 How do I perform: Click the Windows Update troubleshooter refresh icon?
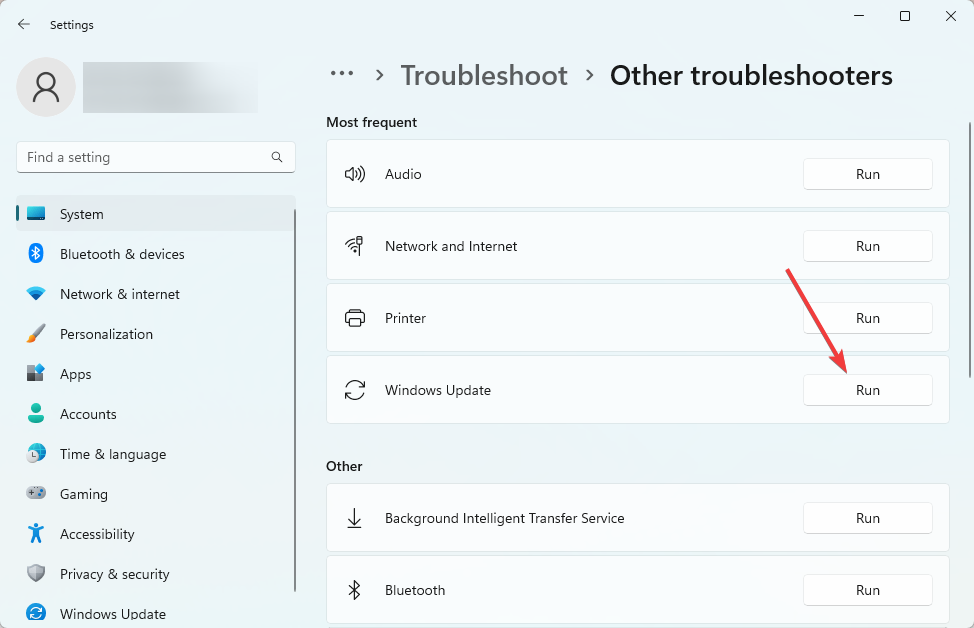point(355,390)
